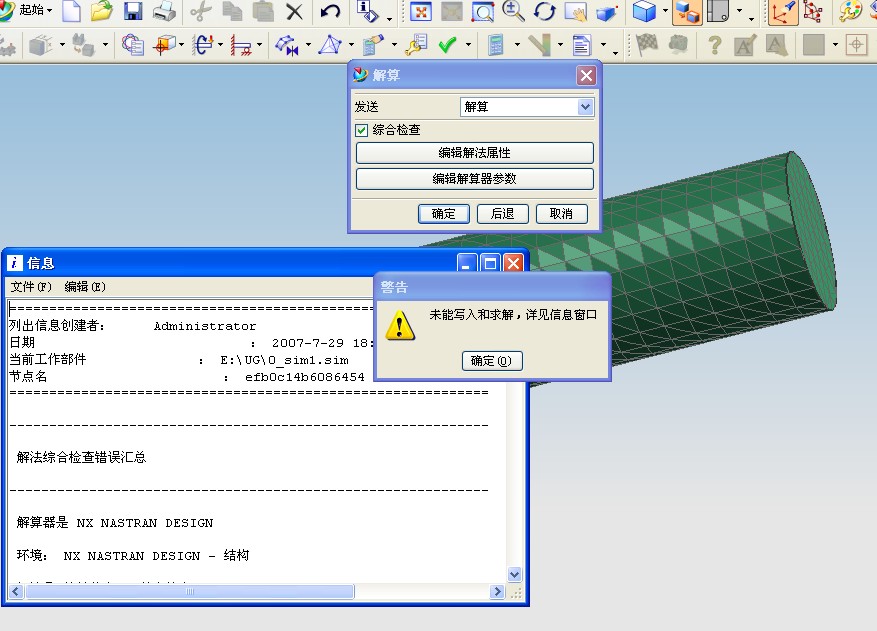Open the object information icon
The height and width of the screenshot is (631, 877).
click(x=367, y=11)
